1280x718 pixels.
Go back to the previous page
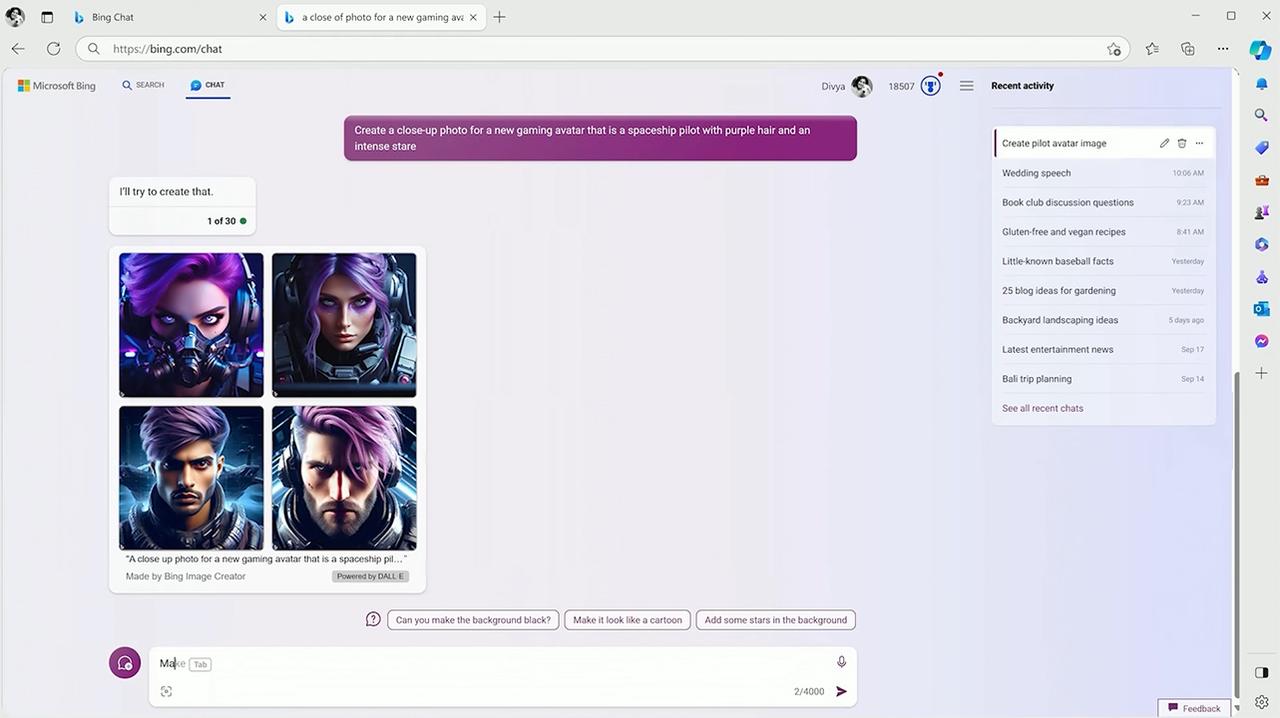click(x=18, y=48)
